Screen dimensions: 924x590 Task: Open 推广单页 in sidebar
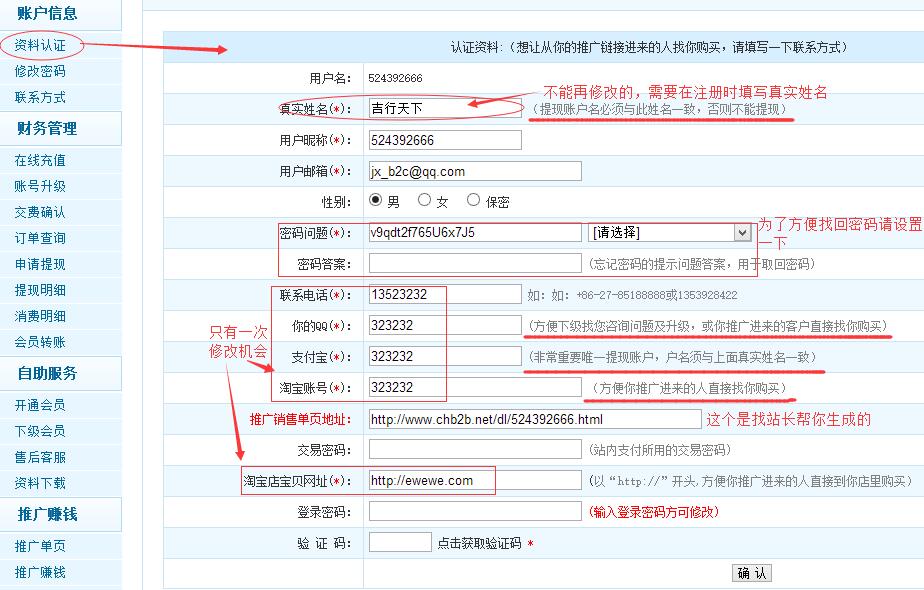tap(40, 546)
